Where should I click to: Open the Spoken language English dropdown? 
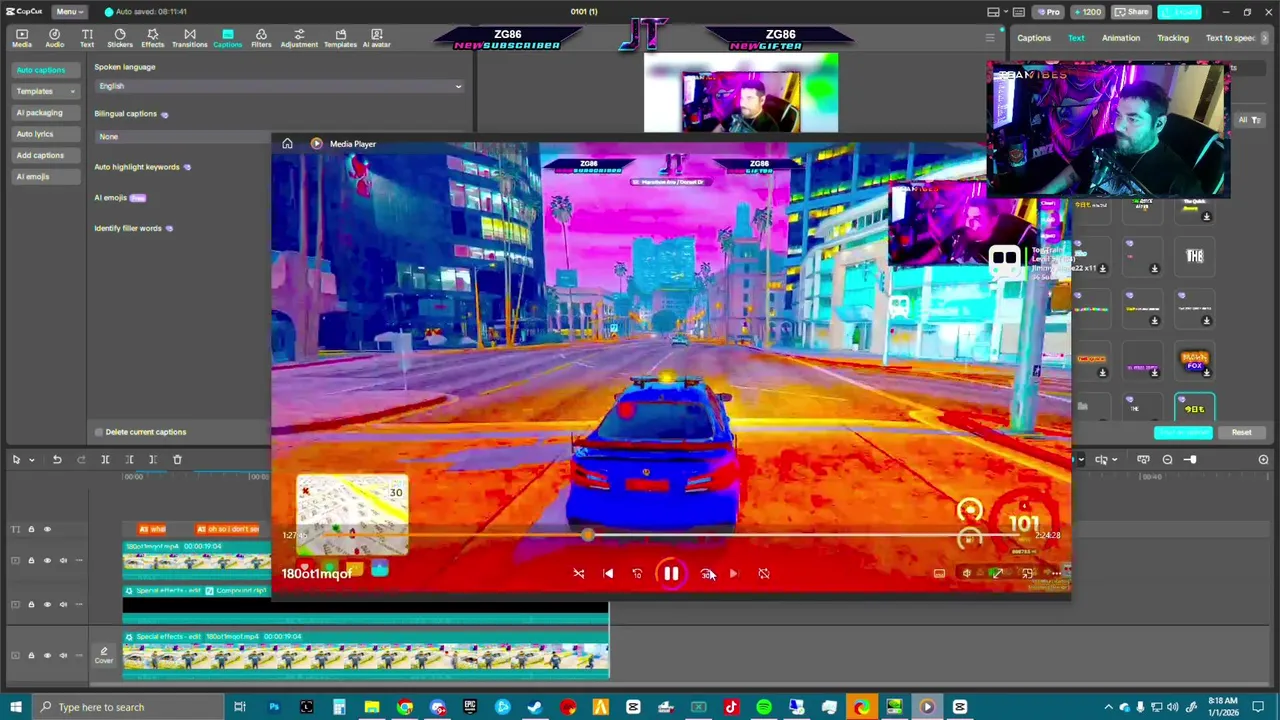pos(280,86)
